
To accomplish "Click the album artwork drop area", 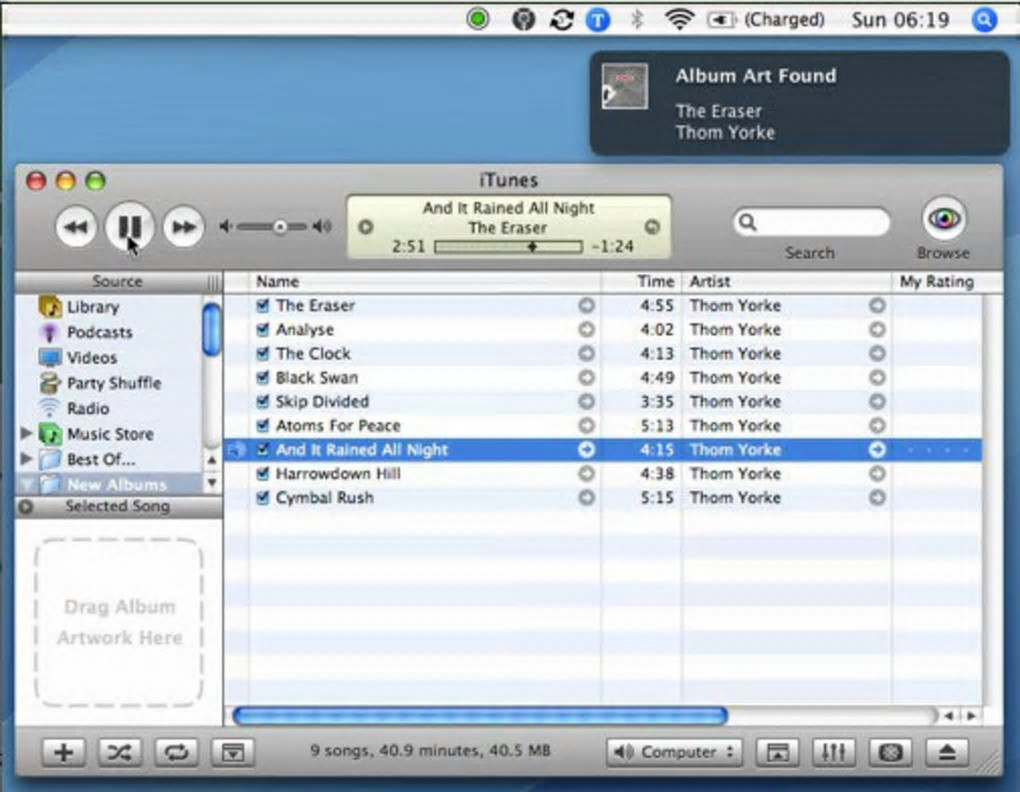I will point(118,622).
